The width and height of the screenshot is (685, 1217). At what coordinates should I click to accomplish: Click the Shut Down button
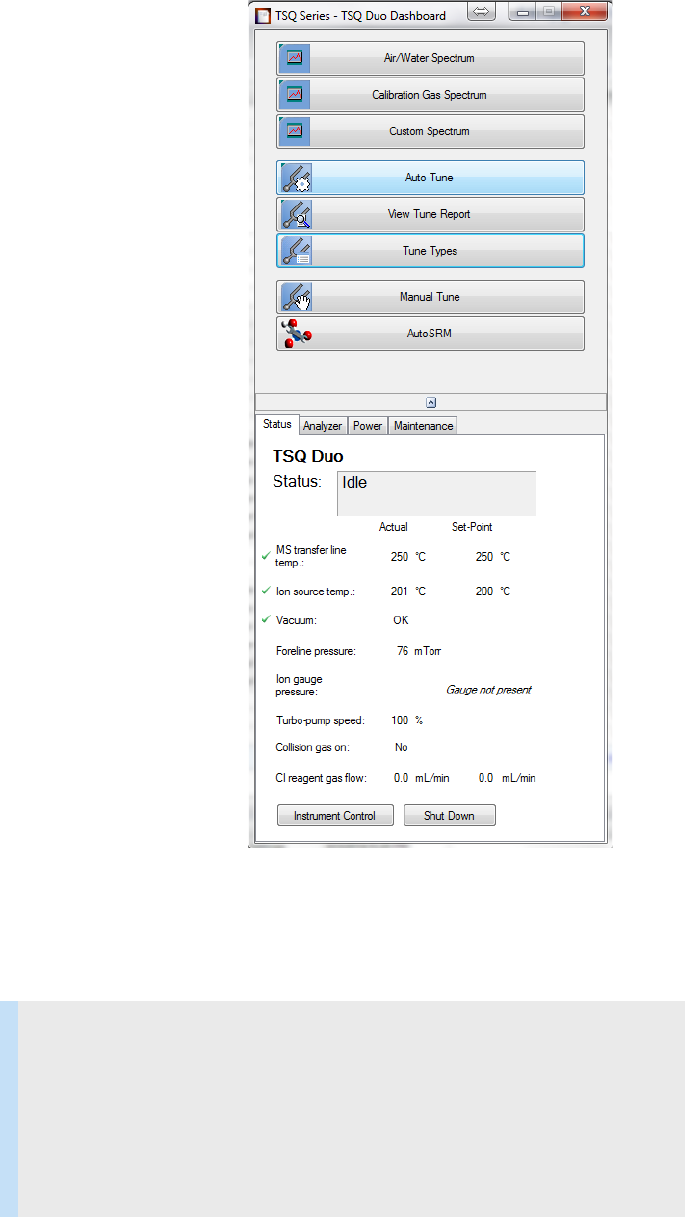click(449, 816)
